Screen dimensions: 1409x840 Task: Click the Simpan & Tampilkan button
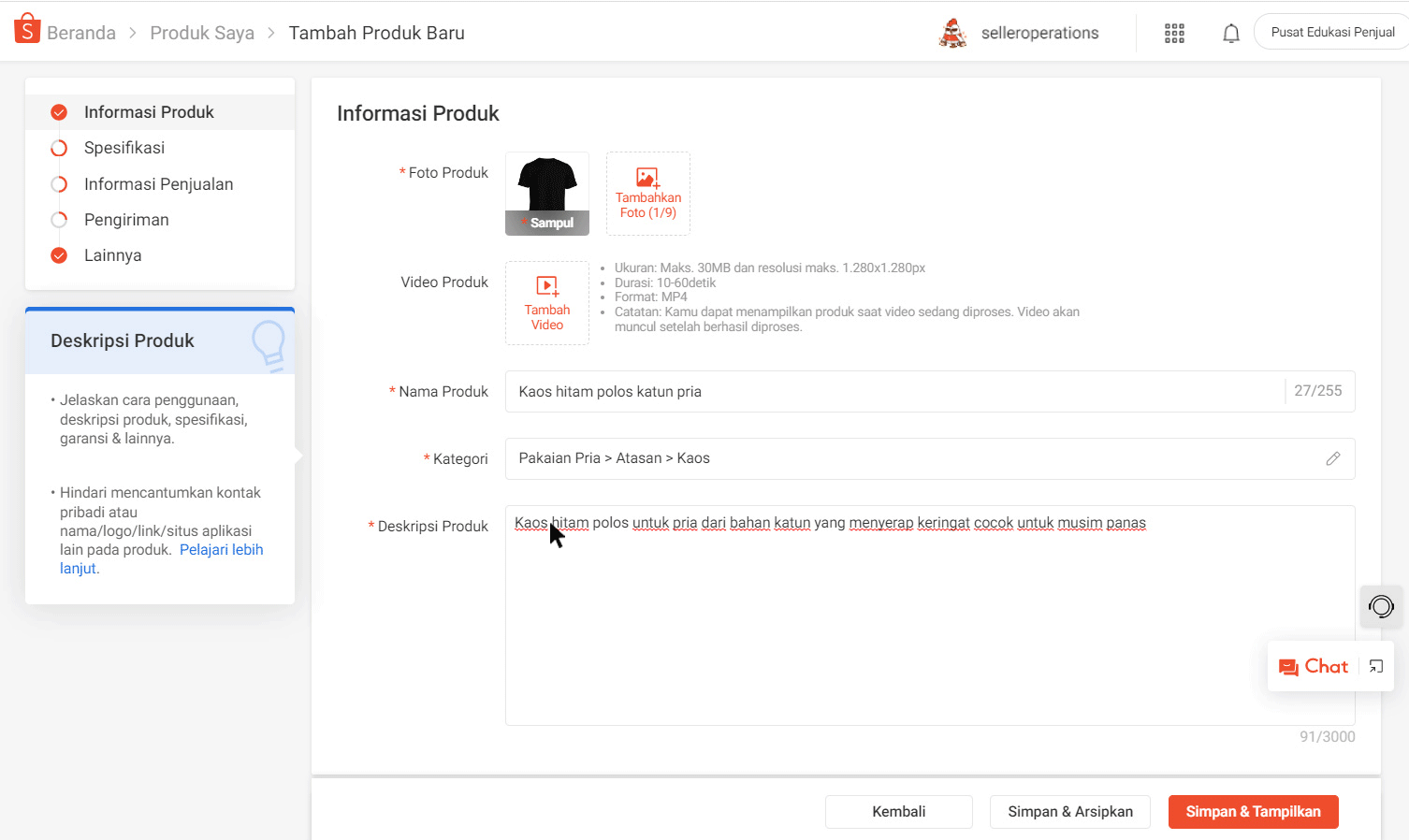pyautogui.click(x=1253, y=811)
